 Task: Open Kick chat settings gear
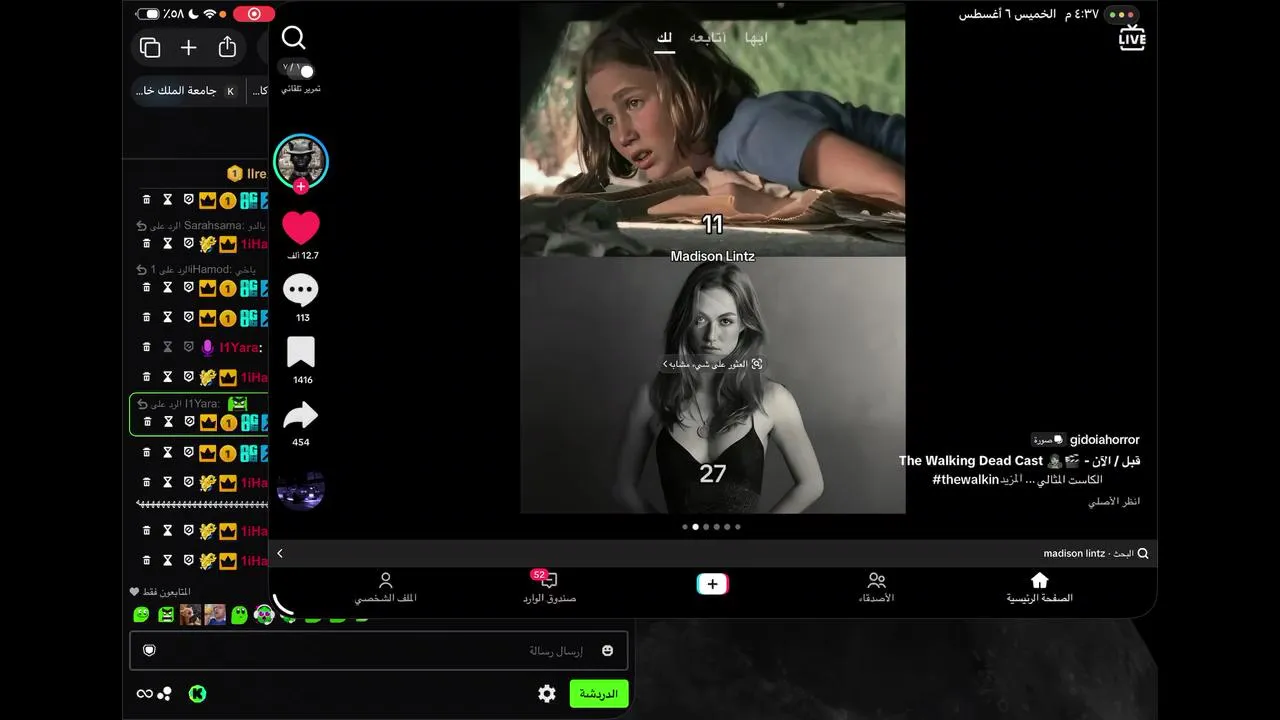pyautogui.click(x=547, y=693)
